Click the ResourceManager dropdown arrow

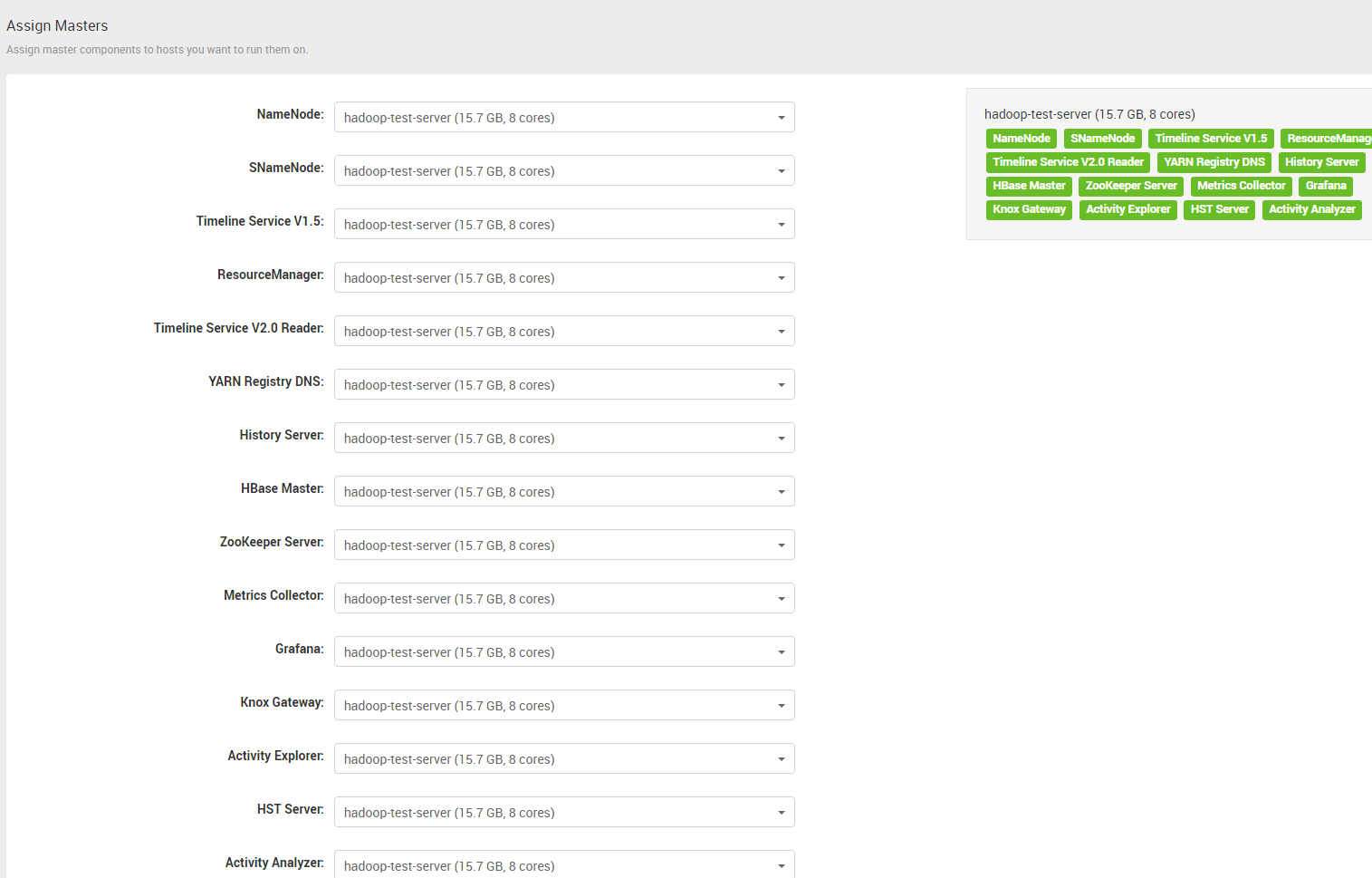tap(781, 278)
